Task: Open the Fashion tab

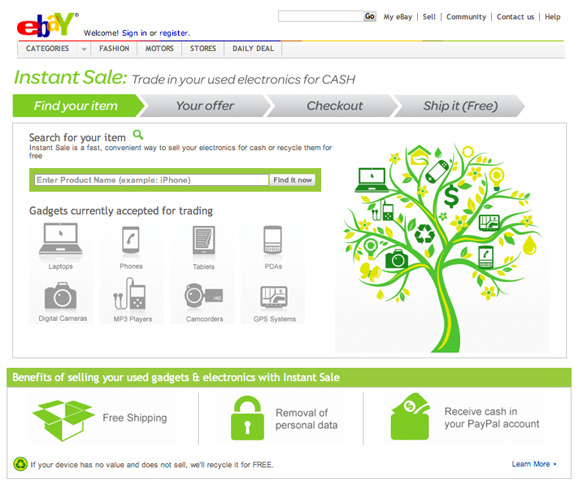Action: pos(114,48)
